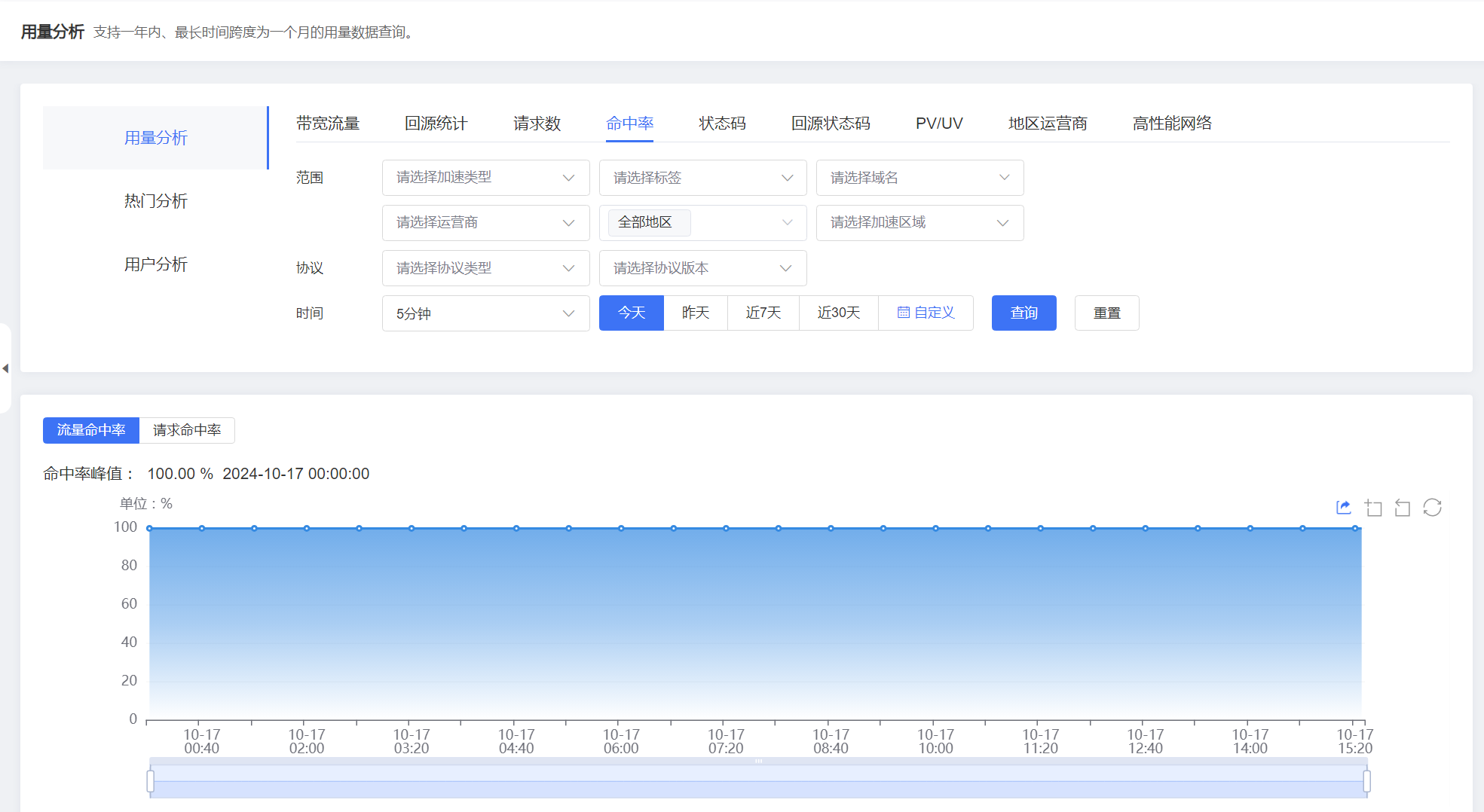Switch to 地区运营商 tab

click(1048, 124)
